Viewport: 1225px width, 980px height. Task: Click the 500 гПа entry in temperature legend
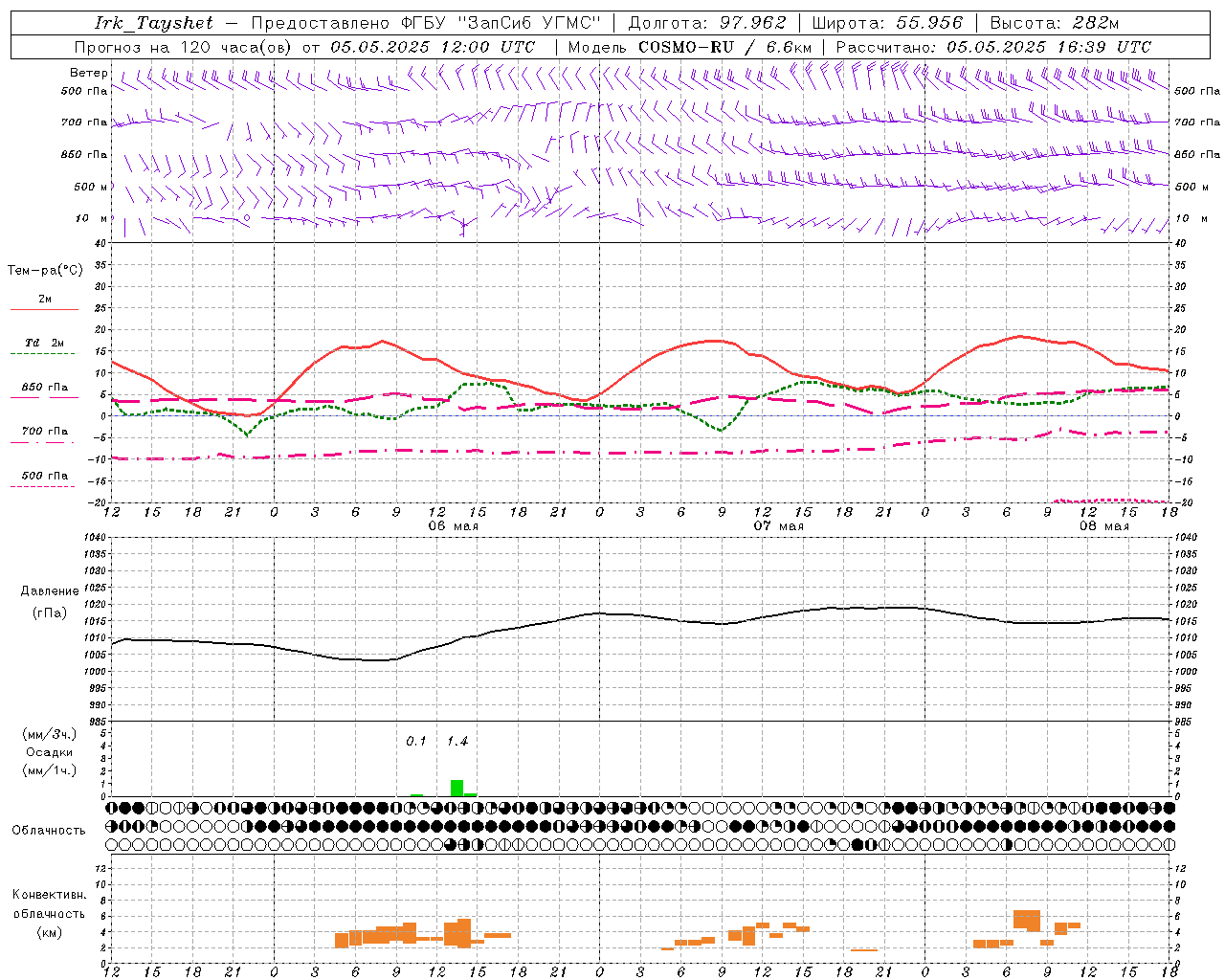[x=45, y=476]
